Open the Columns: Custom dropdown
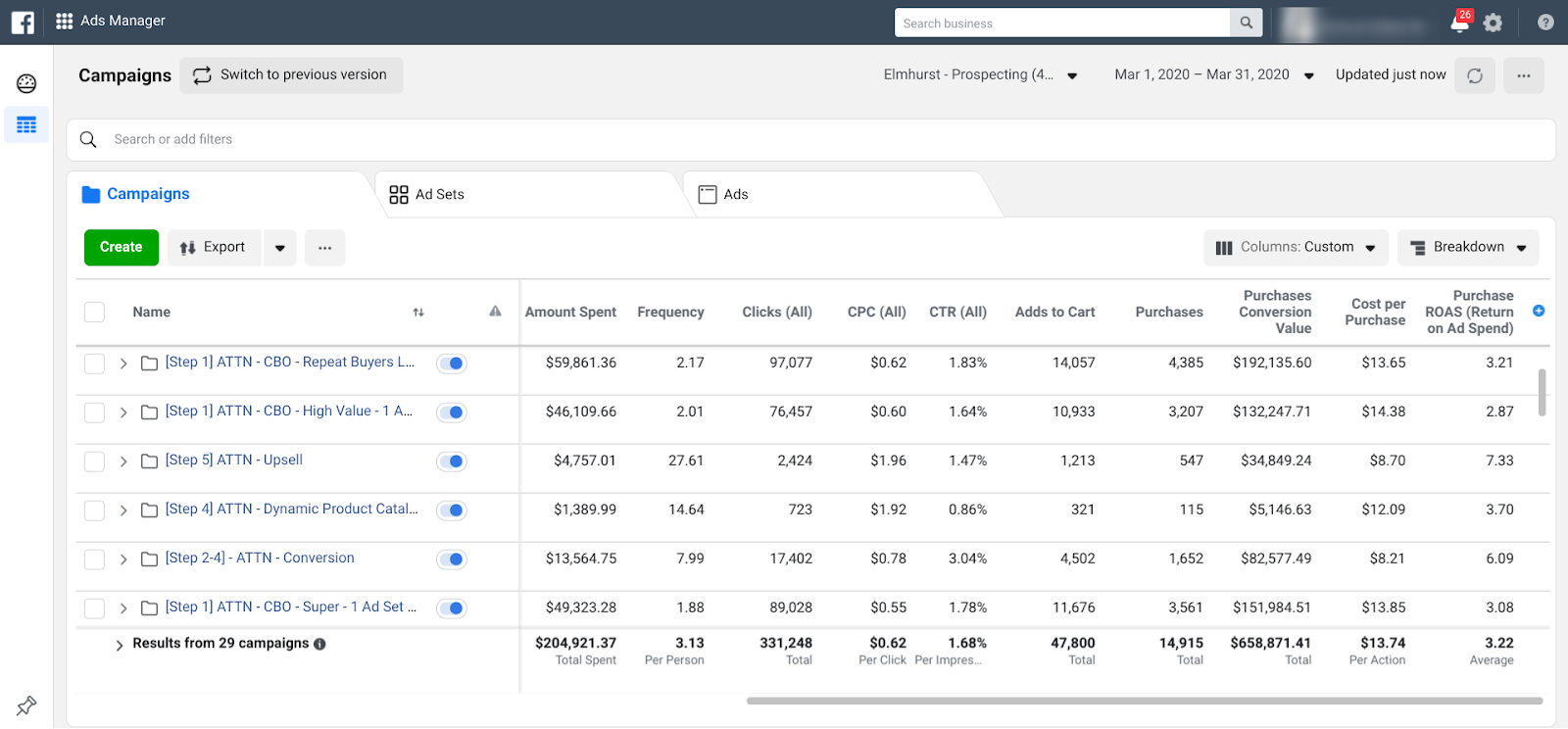 click(x=1296, y=248)
